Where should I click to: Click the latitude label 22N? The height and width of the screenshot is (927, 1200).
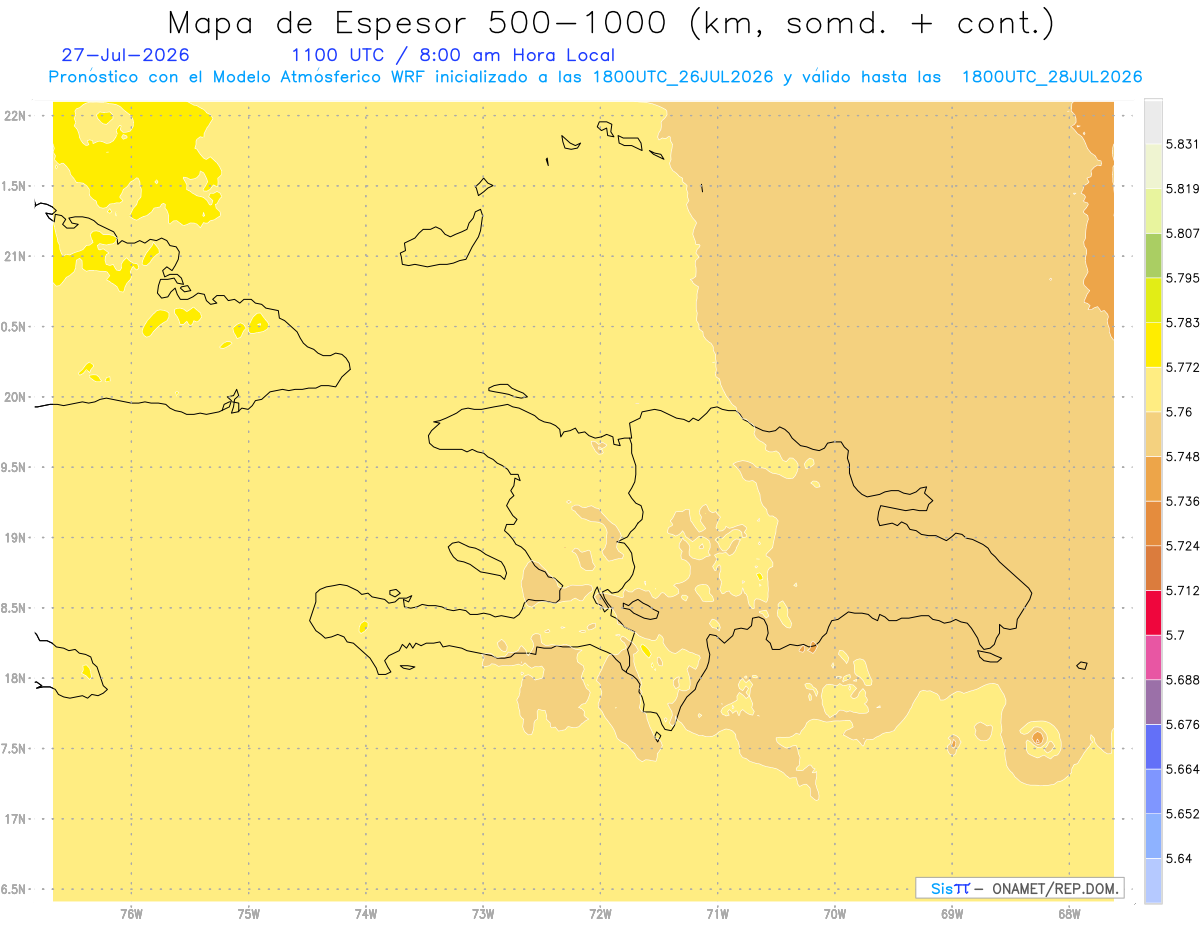click(x=17, y=115)
